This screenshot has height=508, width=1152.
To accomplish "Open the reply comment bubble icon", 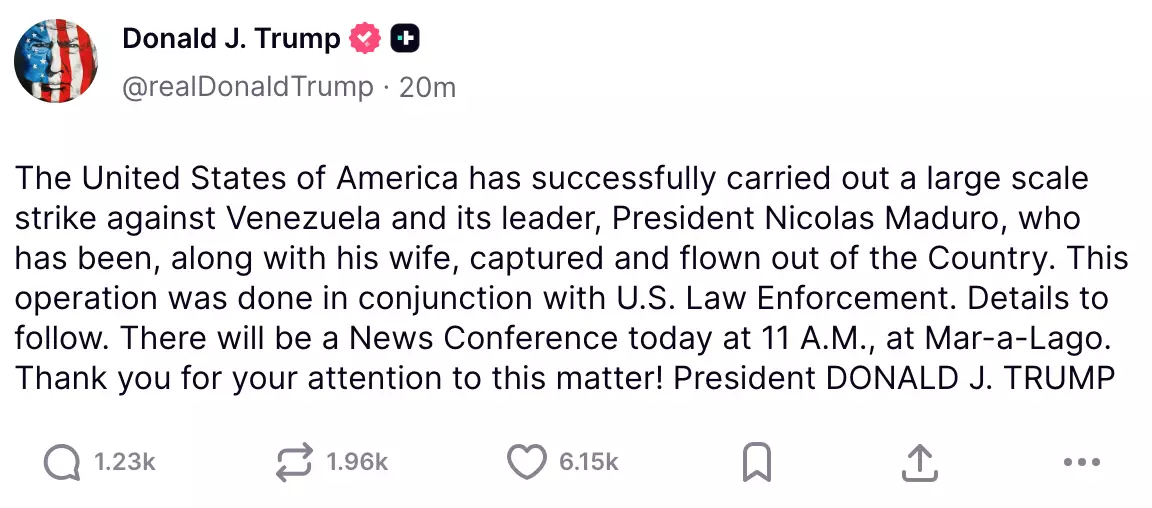I will [x=62, y=462].
